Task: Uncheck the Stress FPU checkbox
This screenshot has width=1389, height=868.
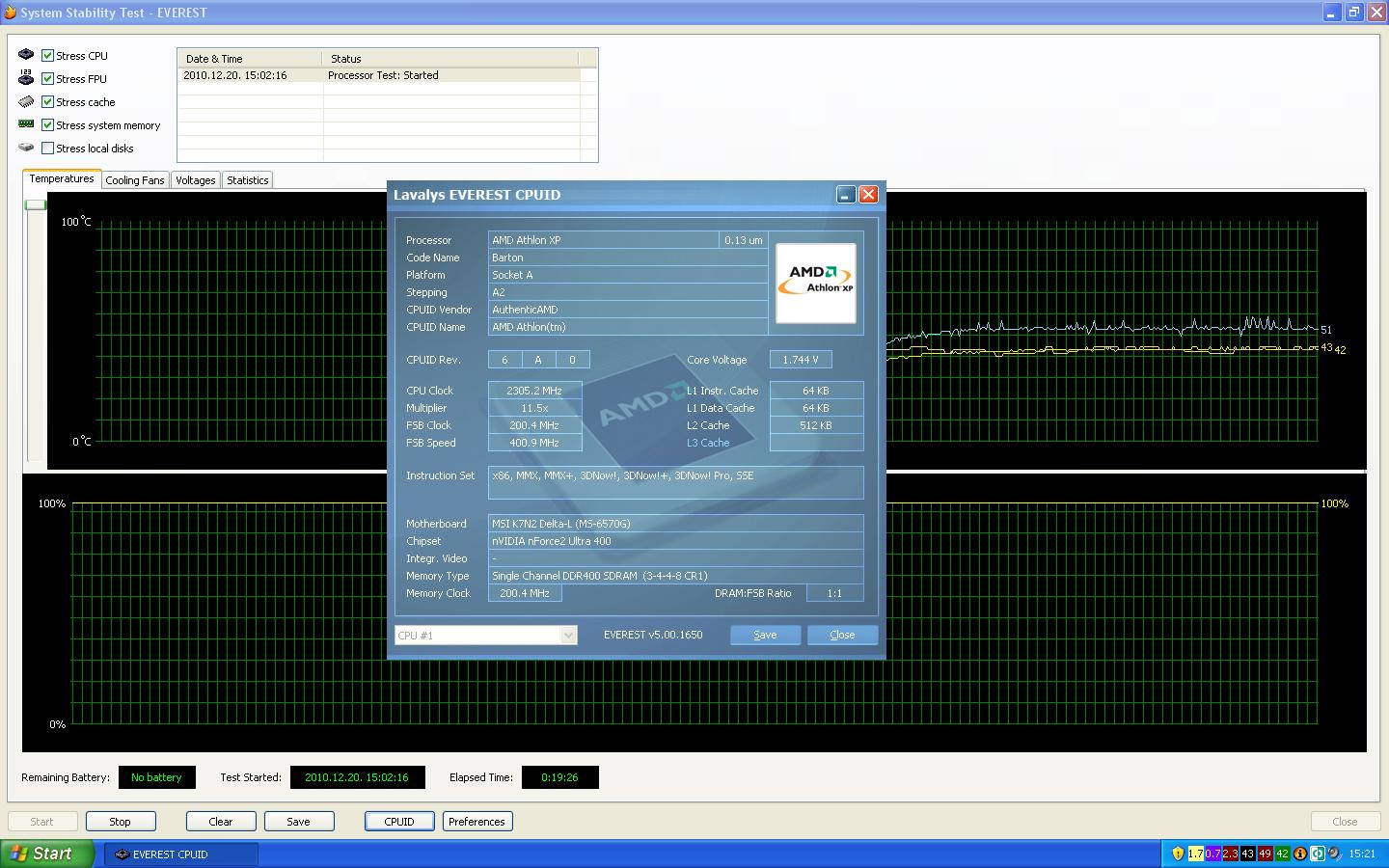Action: [x=47, y=78]
